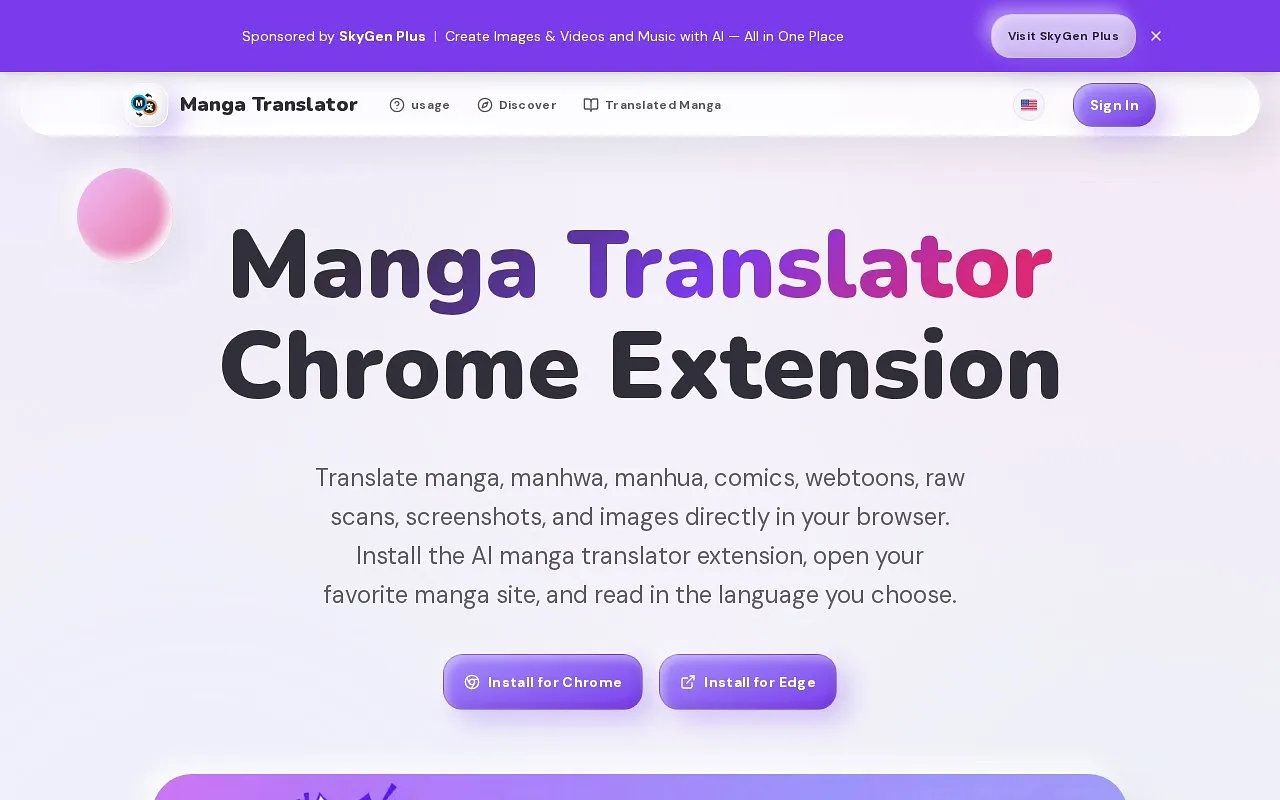Click the banner text about creating images with AI

click(x=644, y=36)
